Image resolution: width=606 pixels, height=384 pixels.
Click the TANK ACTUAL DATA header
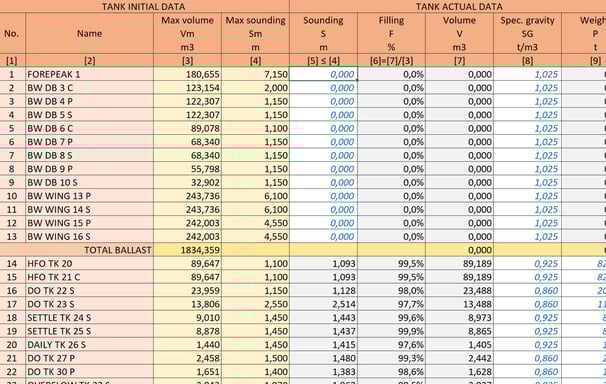pos(459,6)
